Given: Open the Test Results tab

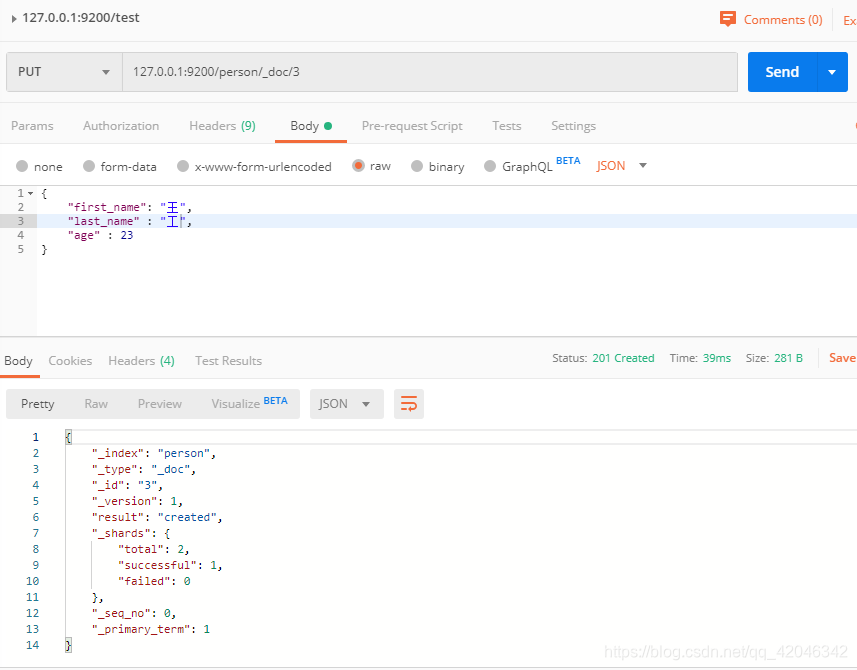Looking at the screenshot, I should (228, 361).
